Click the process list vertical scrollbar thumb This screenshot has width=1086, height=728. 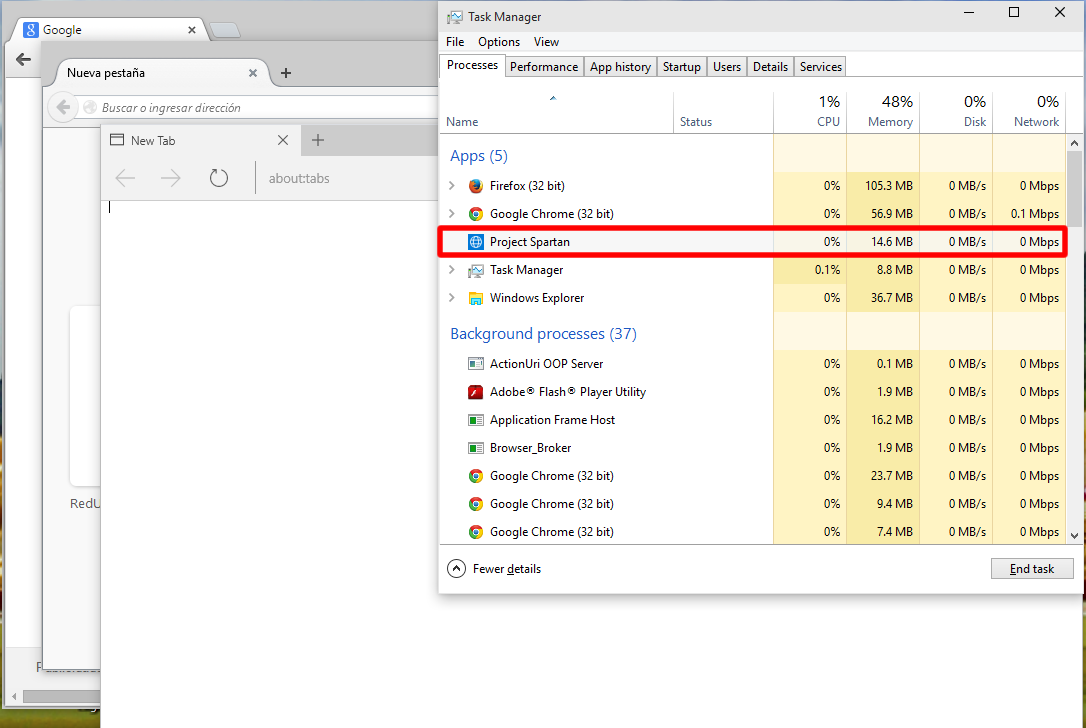pyautogui.click(x=1074, y=188)
